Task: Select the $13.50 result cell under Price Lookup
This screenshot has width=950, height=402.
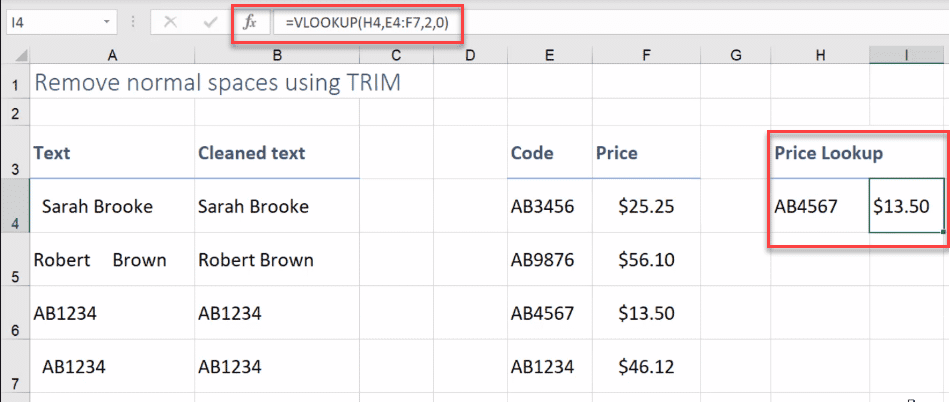Action: [x=906, y=206]
